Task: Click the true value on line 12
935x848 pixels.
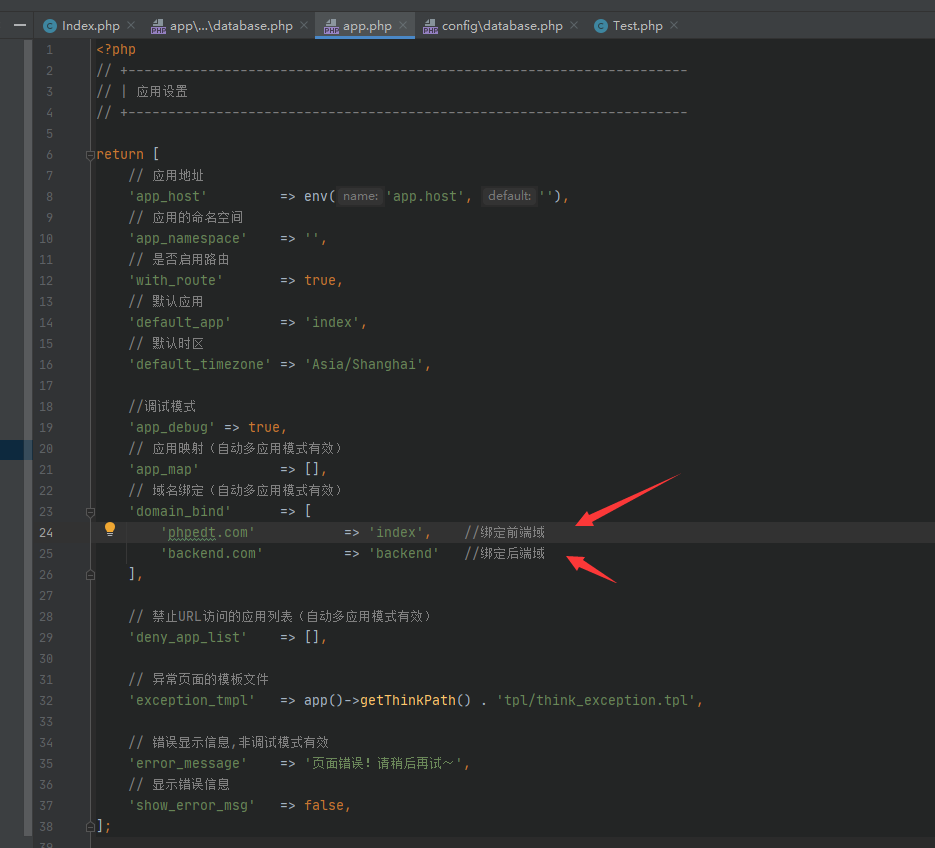Action: tap(320, 280)
